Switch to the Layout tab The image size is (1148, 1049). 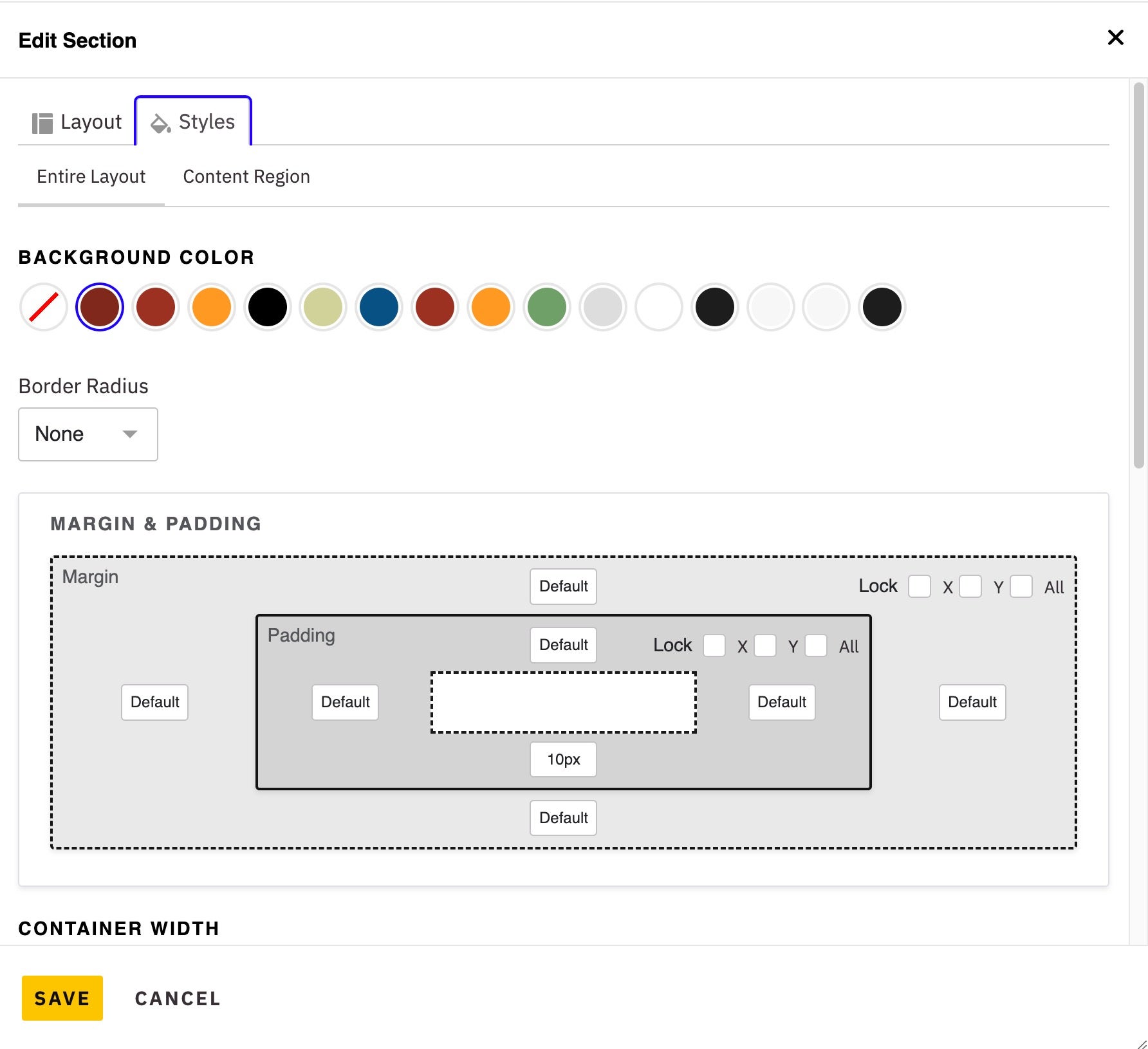[77, 122]
